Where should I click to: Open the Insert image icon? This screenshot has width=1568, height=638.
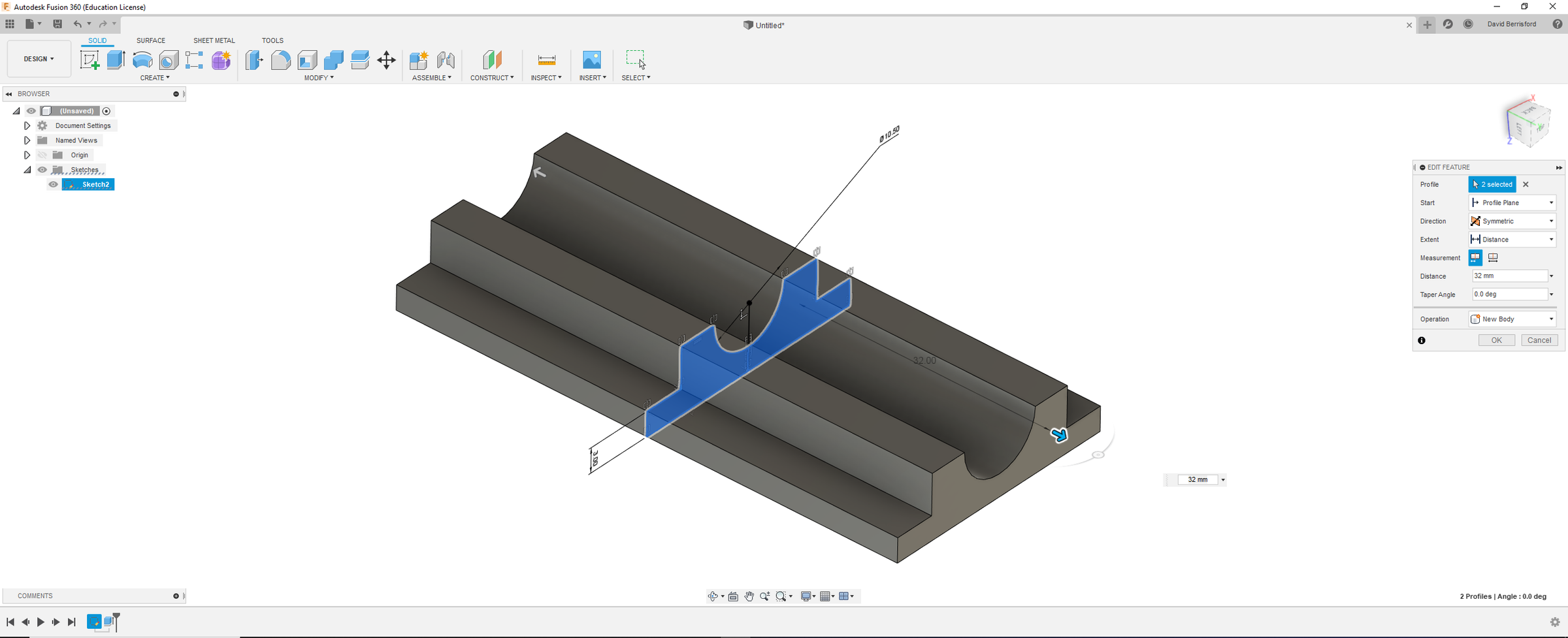(x=592, y=60)
